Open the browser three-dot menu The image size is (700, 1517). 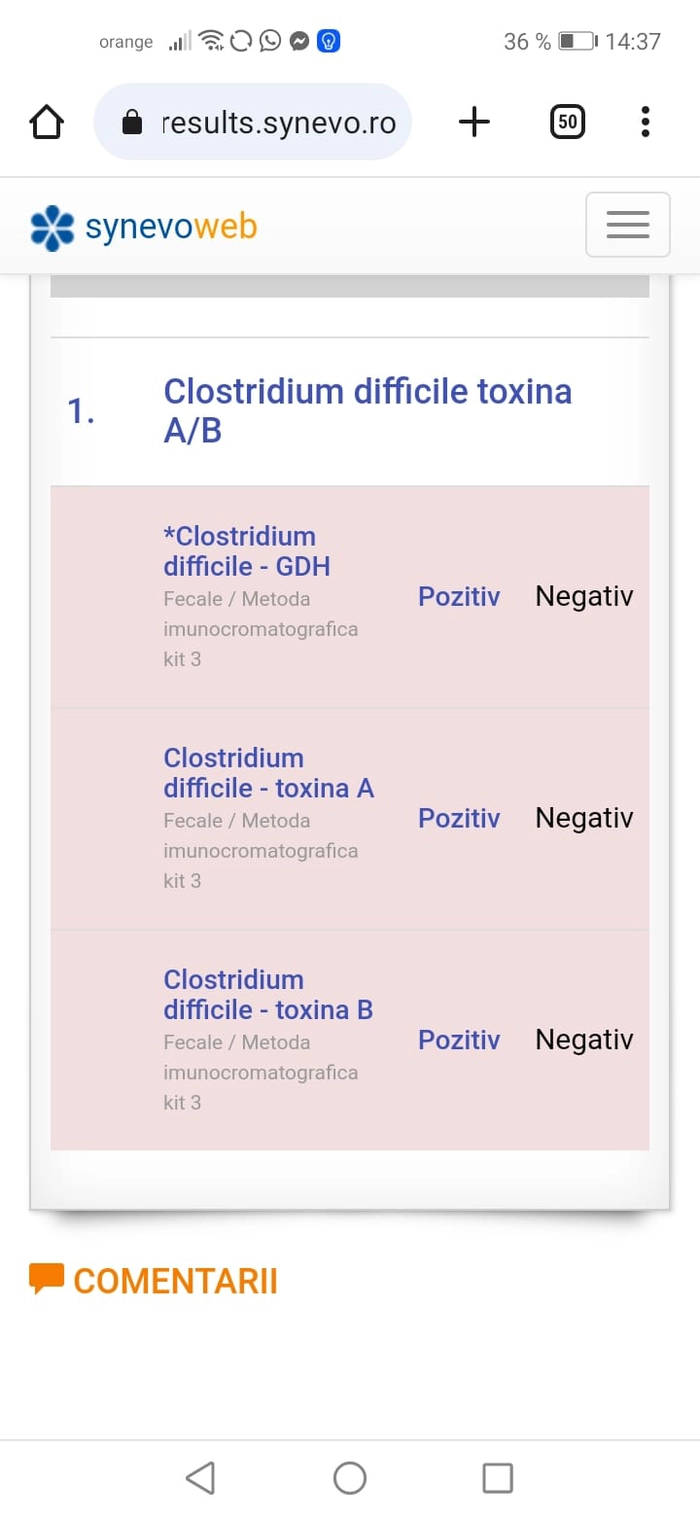(x=645, y=122)
